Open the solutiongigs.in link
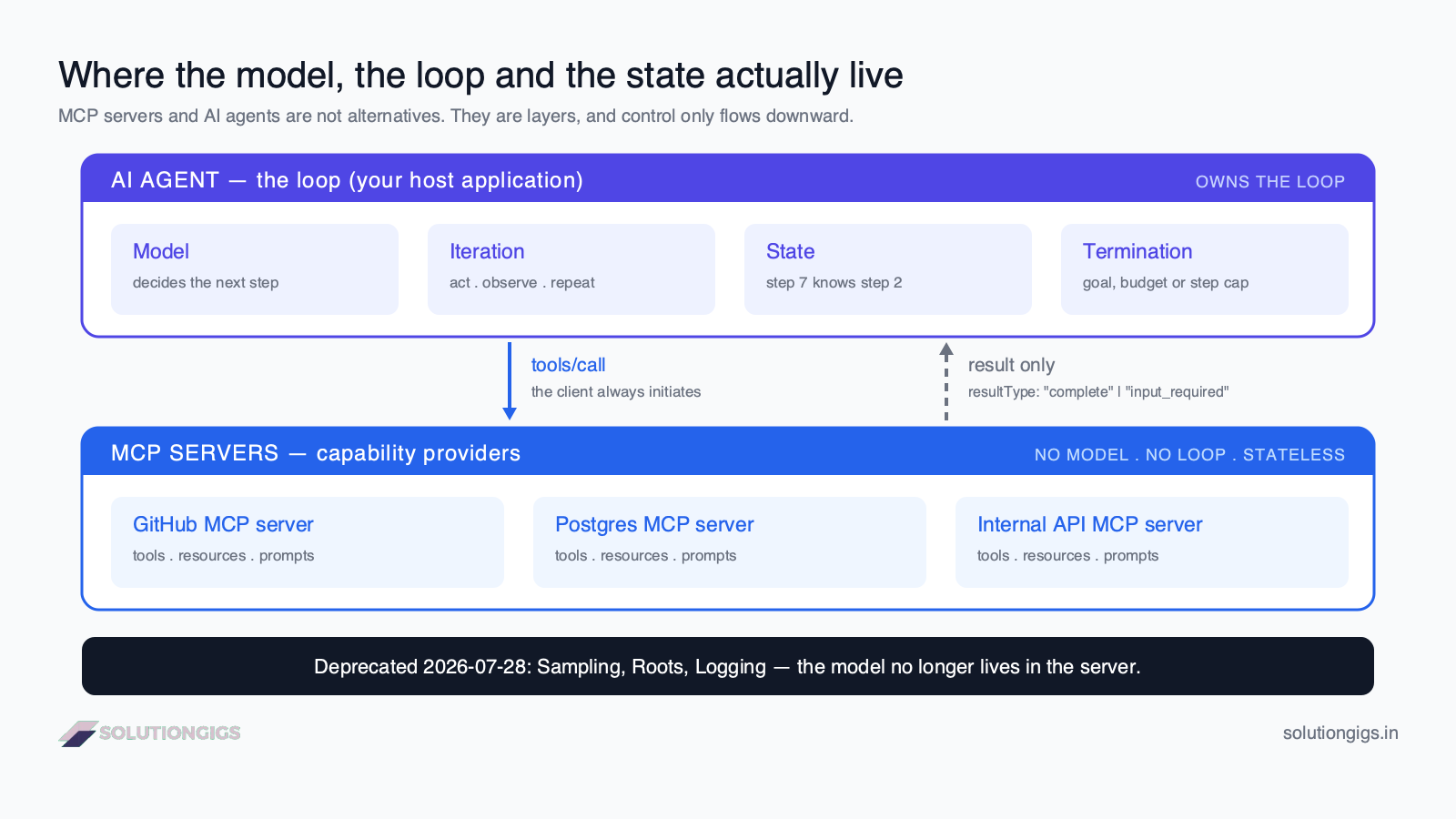Image resolution: width=1456 pixels, height=819 pixels. pos(1340,733)
